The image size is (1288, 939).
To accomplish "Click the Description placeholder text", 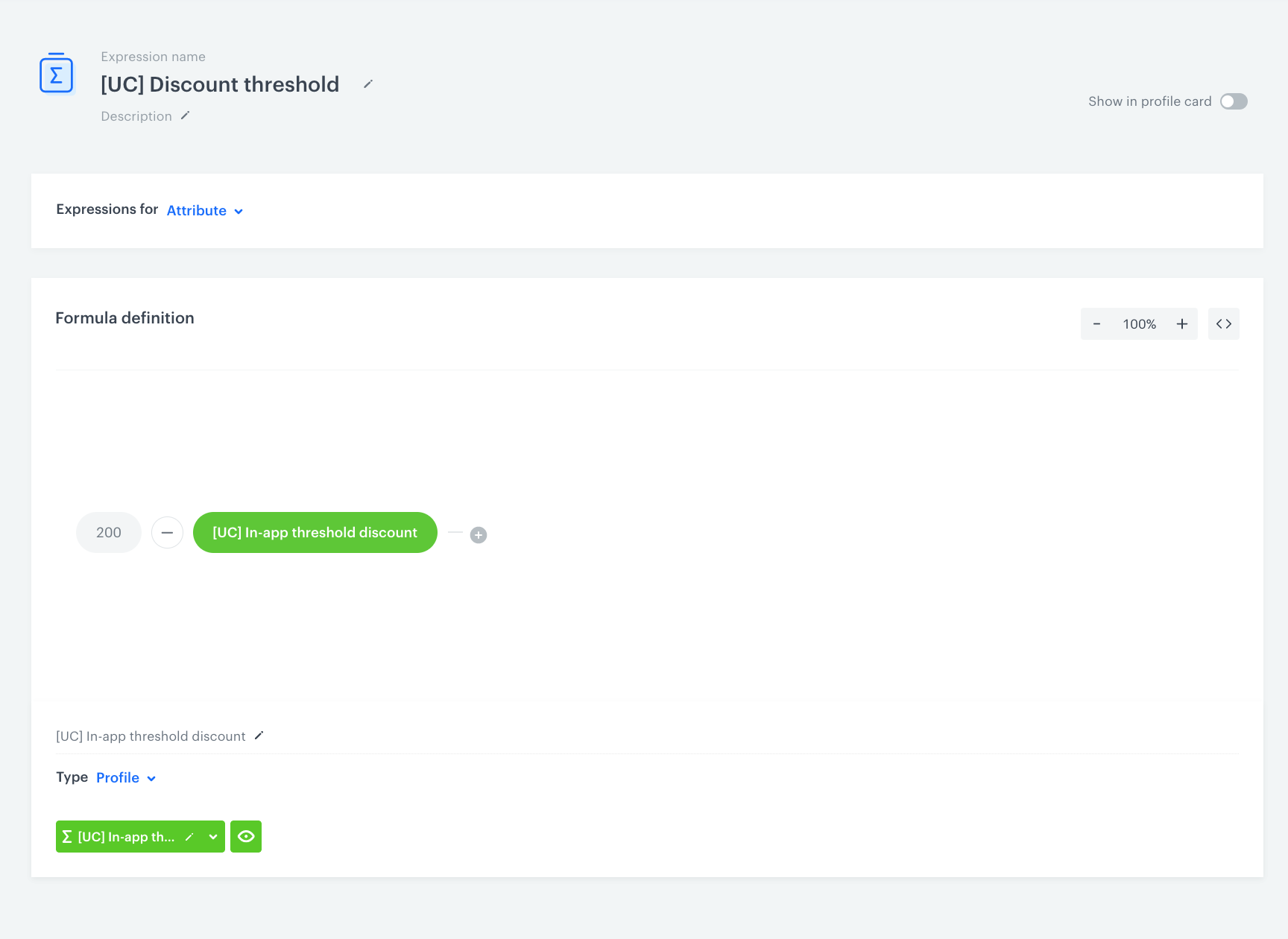I will tap(136, 116).
